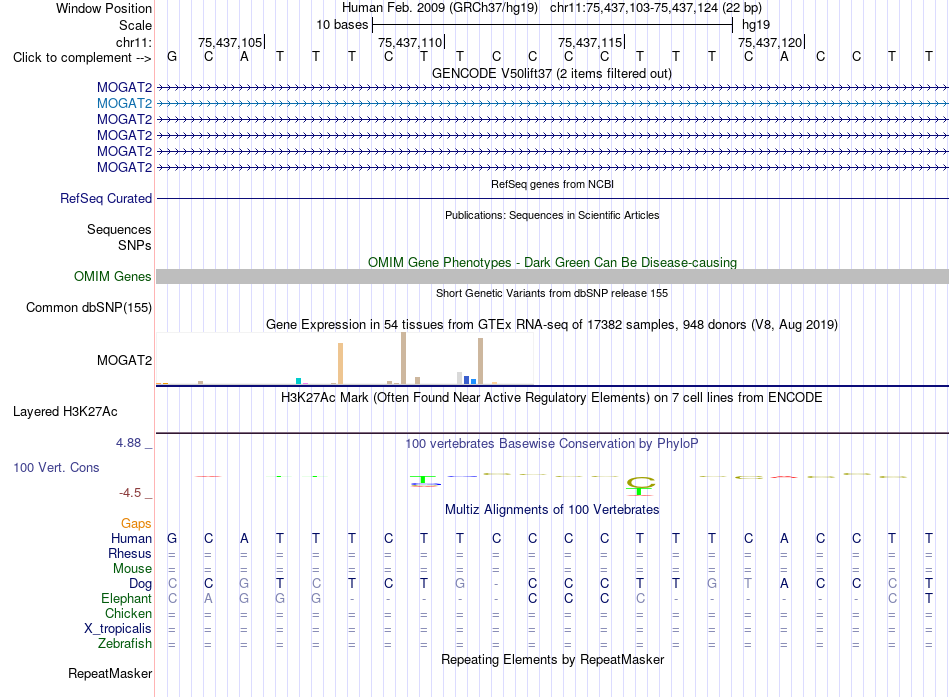The image size is (950, 697).
Task: Select the Common dbSNP(155) label
Action: [88, 307]
